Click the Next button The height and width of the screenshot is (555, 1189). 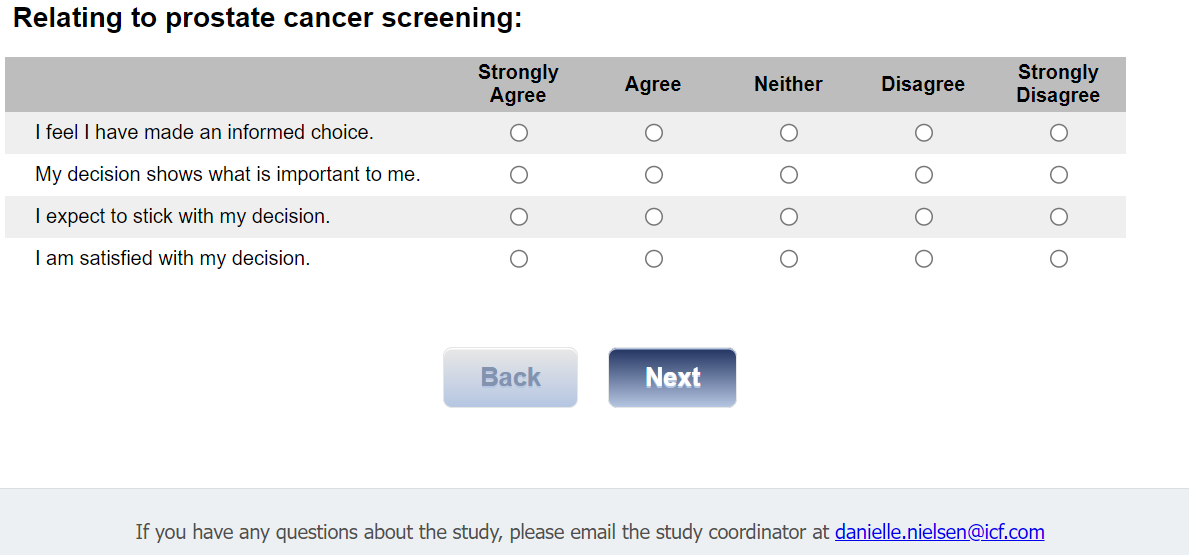pyautogui.click(x=672, y=378)
